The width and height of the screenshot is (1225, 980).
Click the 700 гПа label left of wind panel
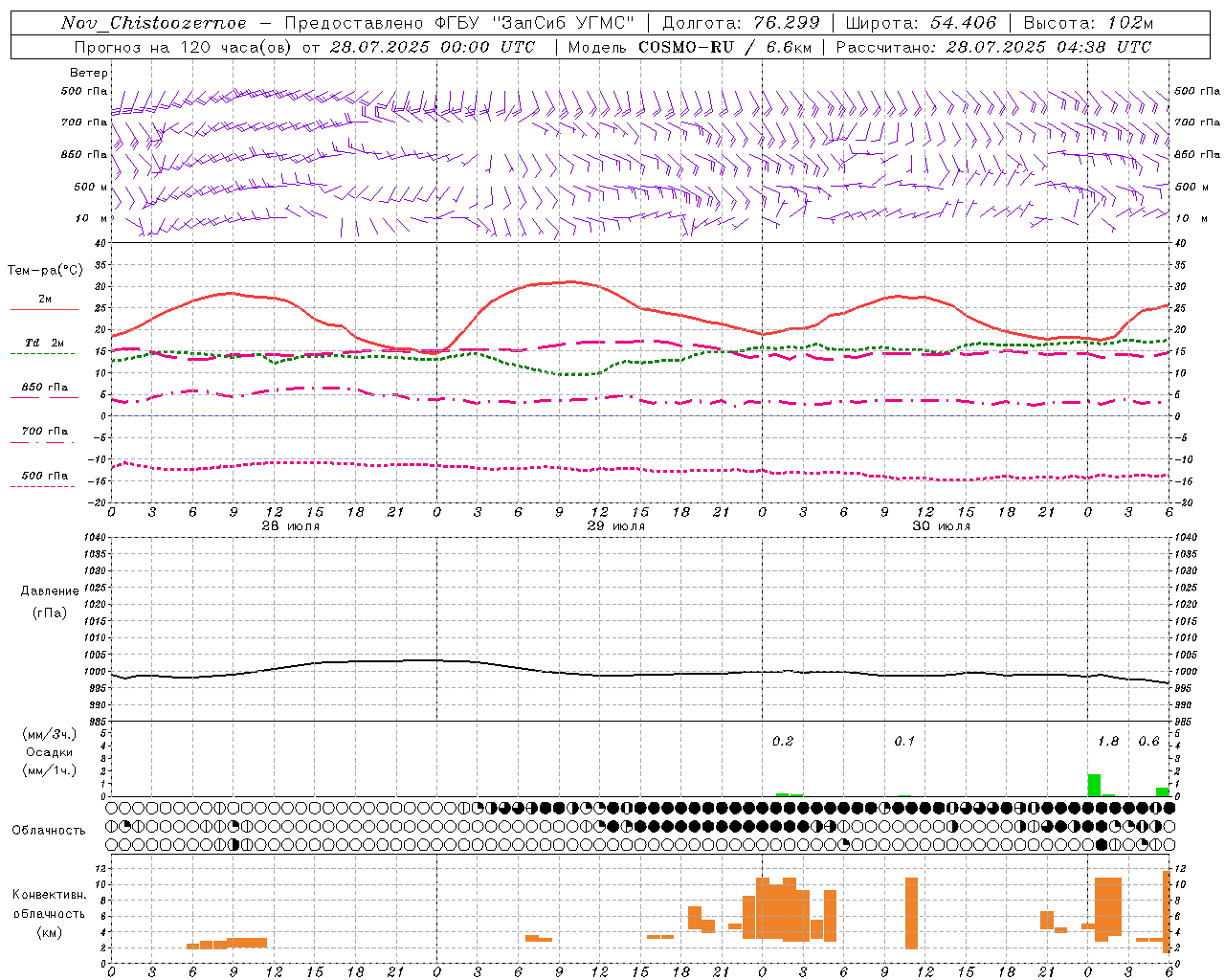(x=84, y=122)
